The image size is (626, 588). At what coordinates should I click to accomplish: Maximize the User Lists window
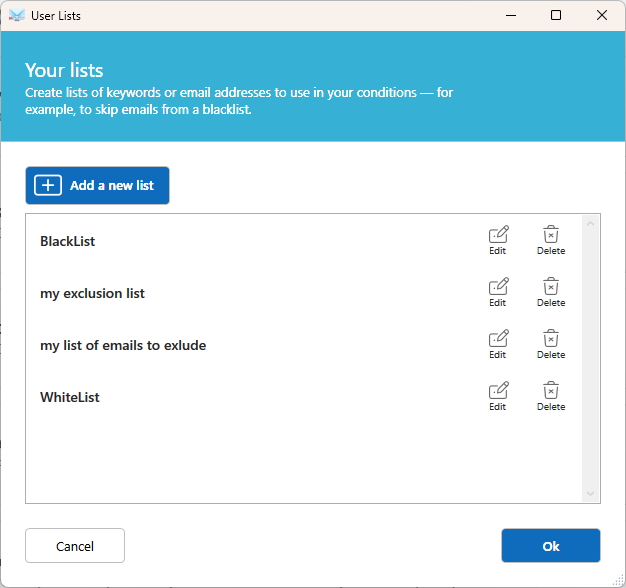tap(556, 16)
